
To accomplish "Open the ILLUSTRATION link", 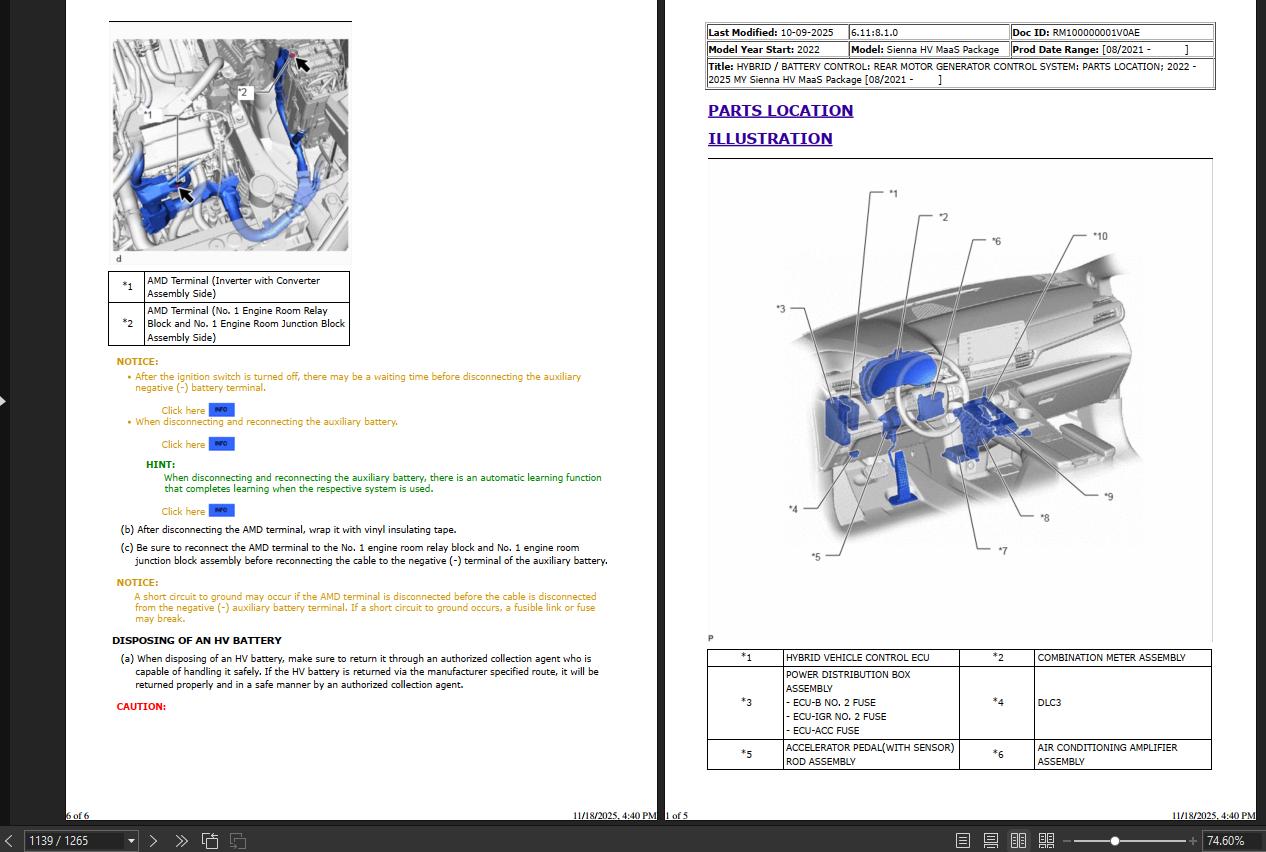I will coord(770,139).
